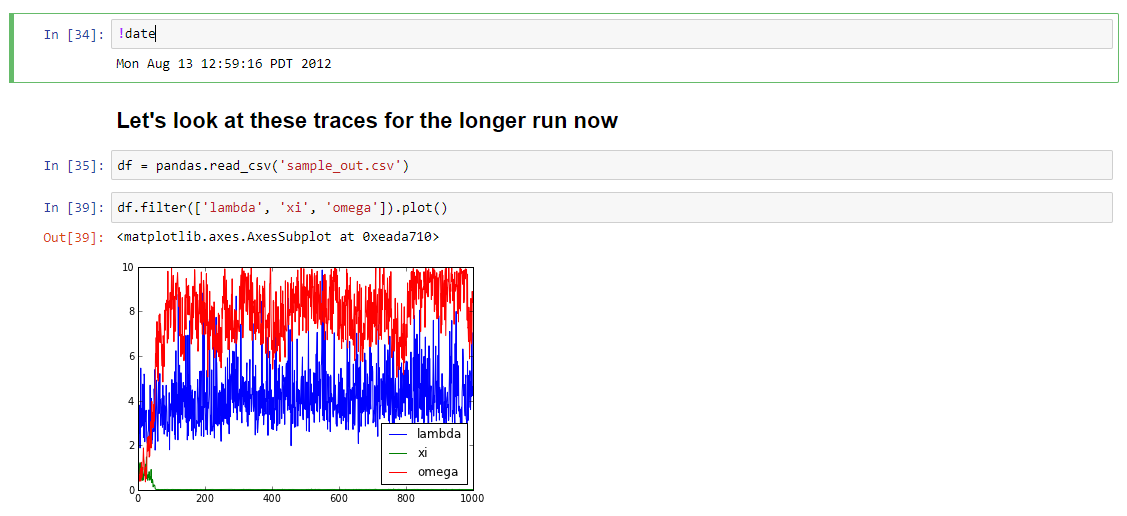Click the red omega line swatch in legend
Viewport: 1127px width, 516px height.
pos(398,472)
